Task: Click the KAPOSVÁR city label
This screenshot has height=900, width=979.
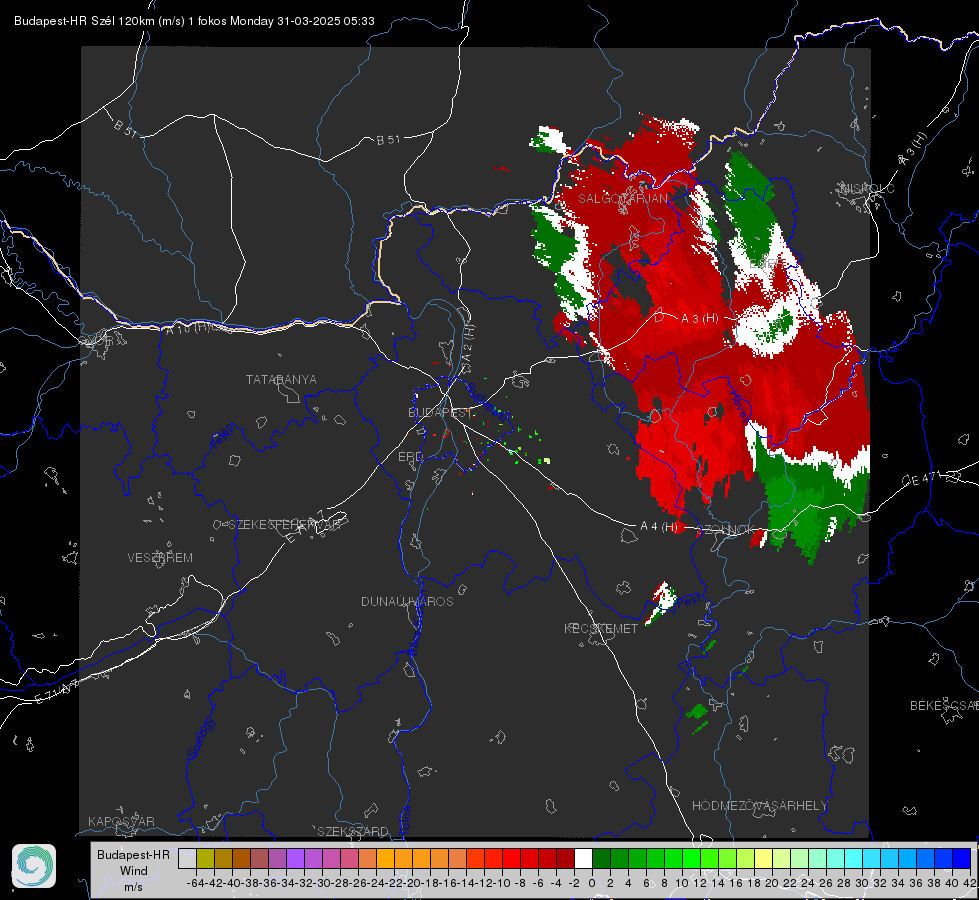Action: [121, 821]
